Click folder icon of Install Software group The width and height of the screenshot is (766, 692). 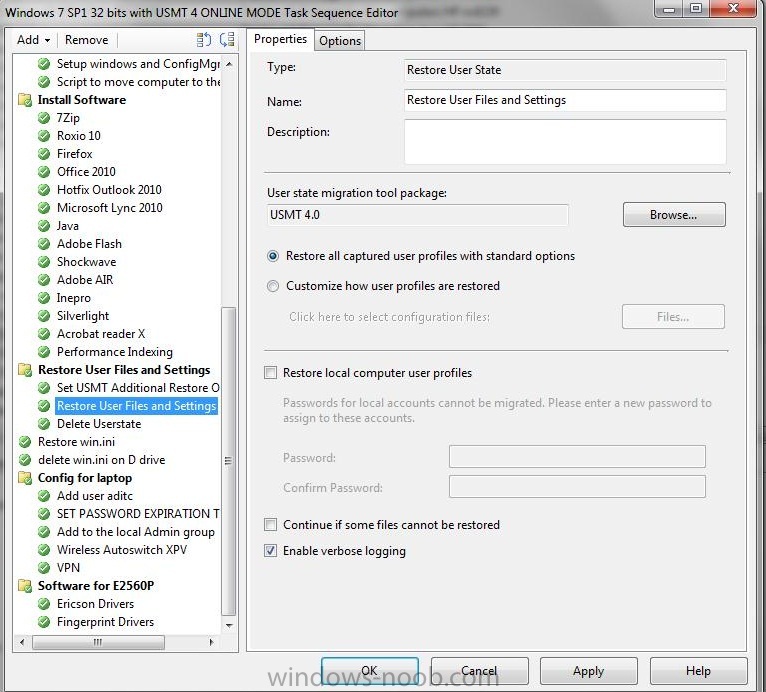point(25,100)
